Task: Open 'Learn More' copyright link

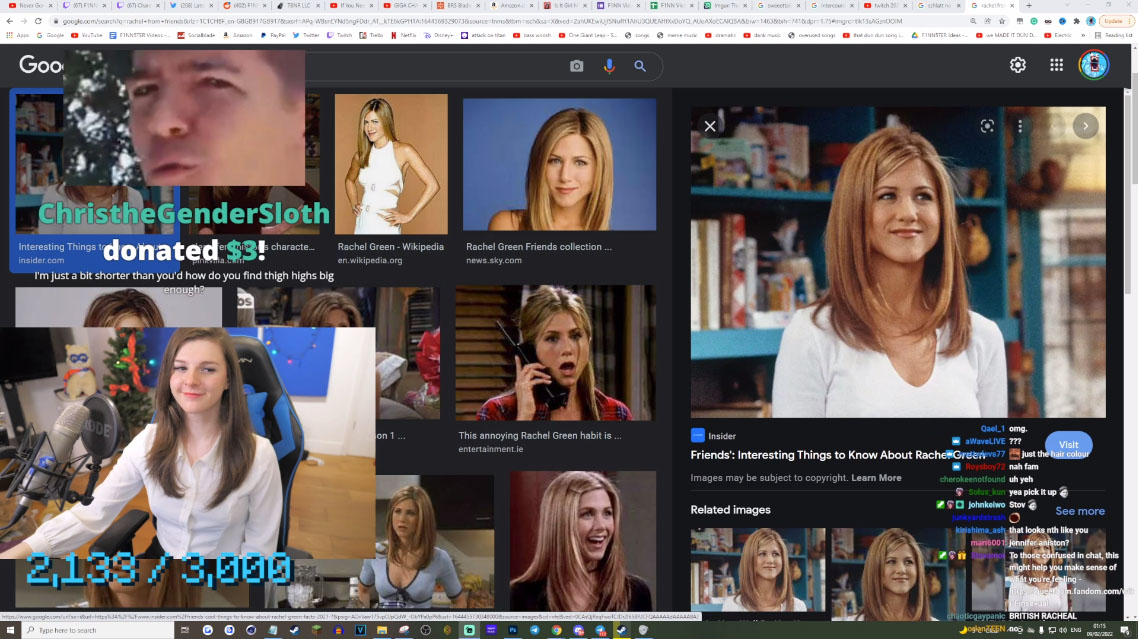Action: (x=876, y=478)
